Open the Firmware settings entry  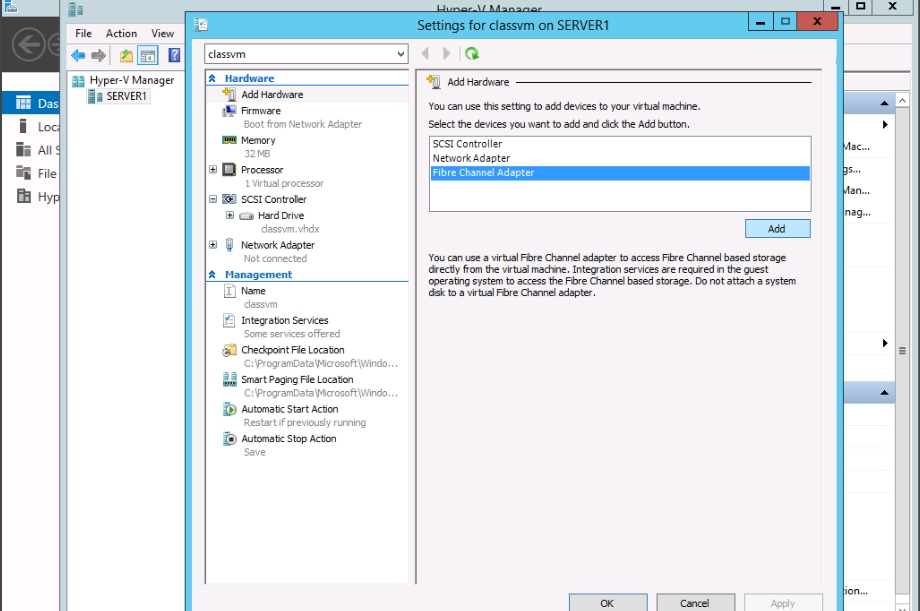coord(260,111)
